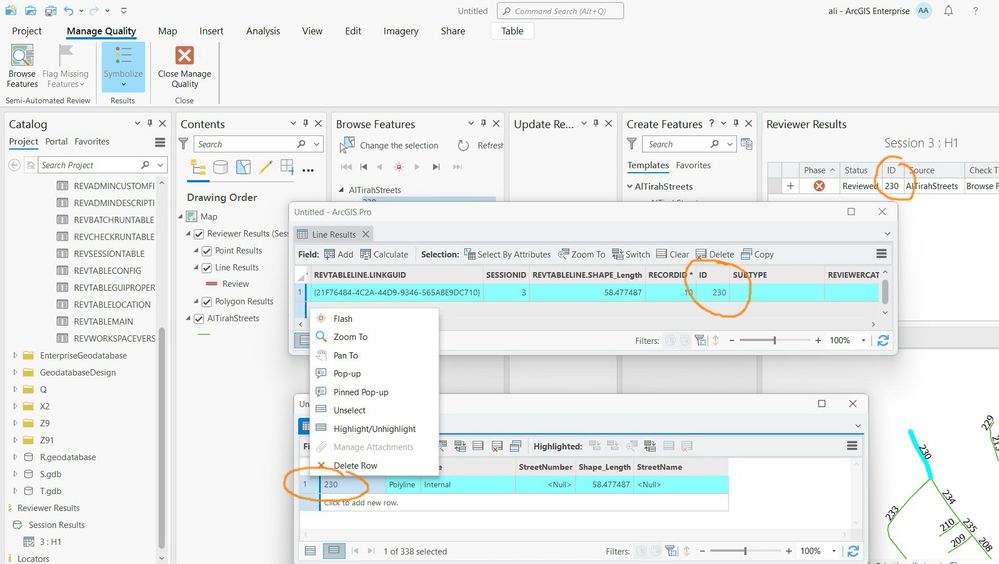
Task: Expand the R.geodatabase node
Action: pos(15,457)
